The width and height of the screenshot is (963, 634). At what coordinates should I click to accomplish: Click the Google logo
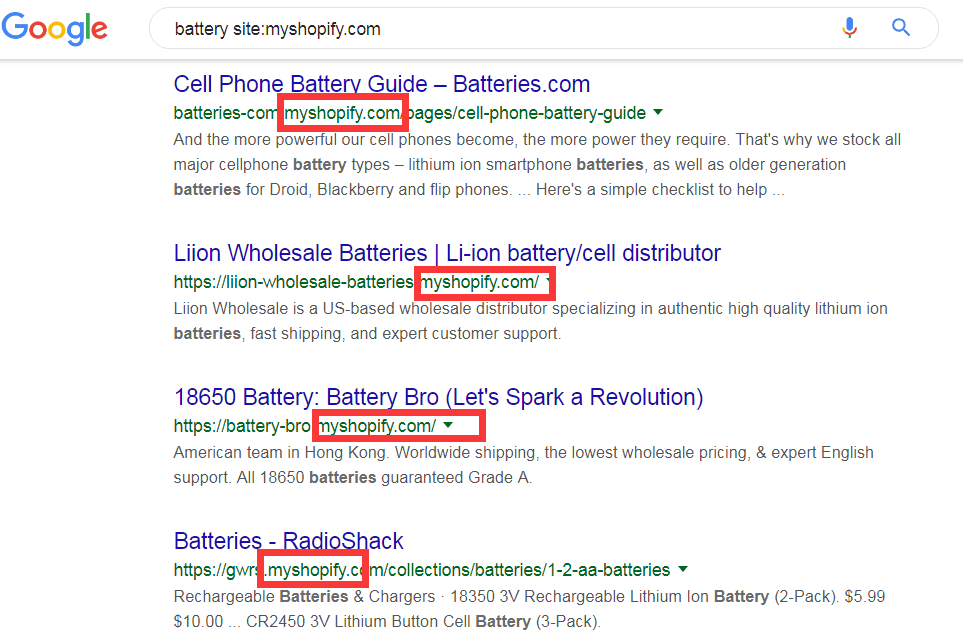[54, 28]
